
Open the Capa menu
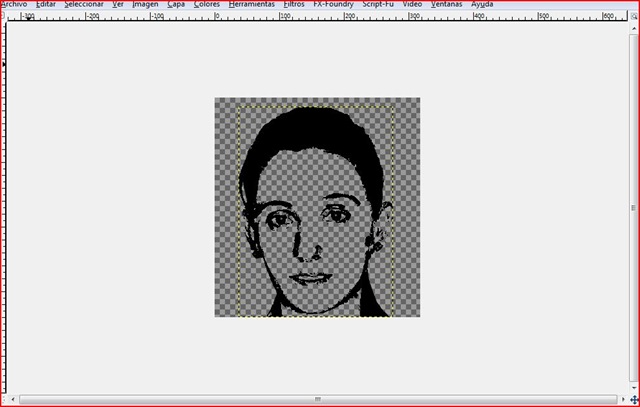tap(176, 4)
